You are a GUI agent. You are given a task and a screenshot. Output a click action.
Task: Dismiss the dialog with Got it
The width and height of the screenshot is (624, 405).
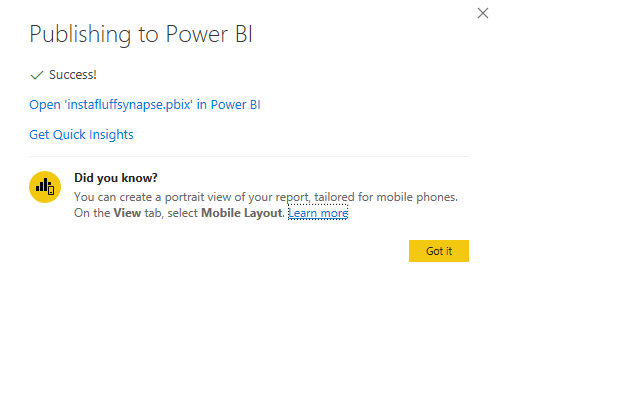tap(439, 251)
